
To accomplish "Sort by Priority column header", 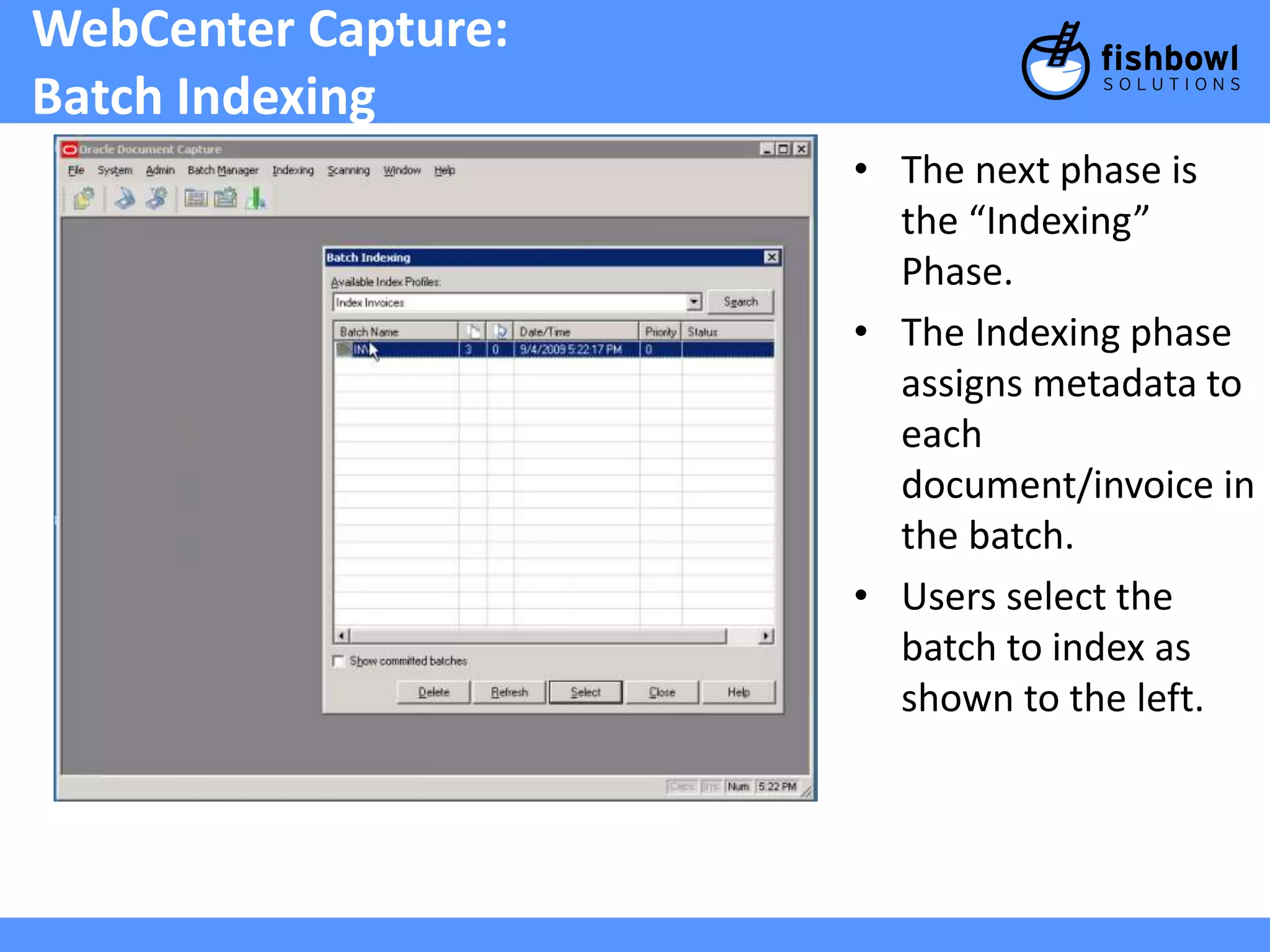I will click(660, 331).
